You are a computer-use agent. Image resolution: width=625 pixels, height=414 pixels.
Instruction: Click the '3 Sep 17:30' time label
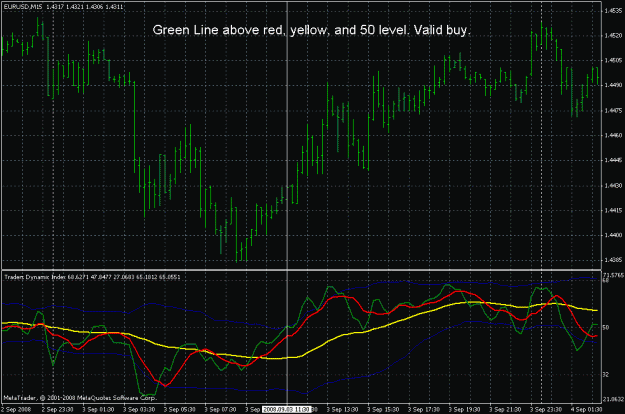(423, 410)
